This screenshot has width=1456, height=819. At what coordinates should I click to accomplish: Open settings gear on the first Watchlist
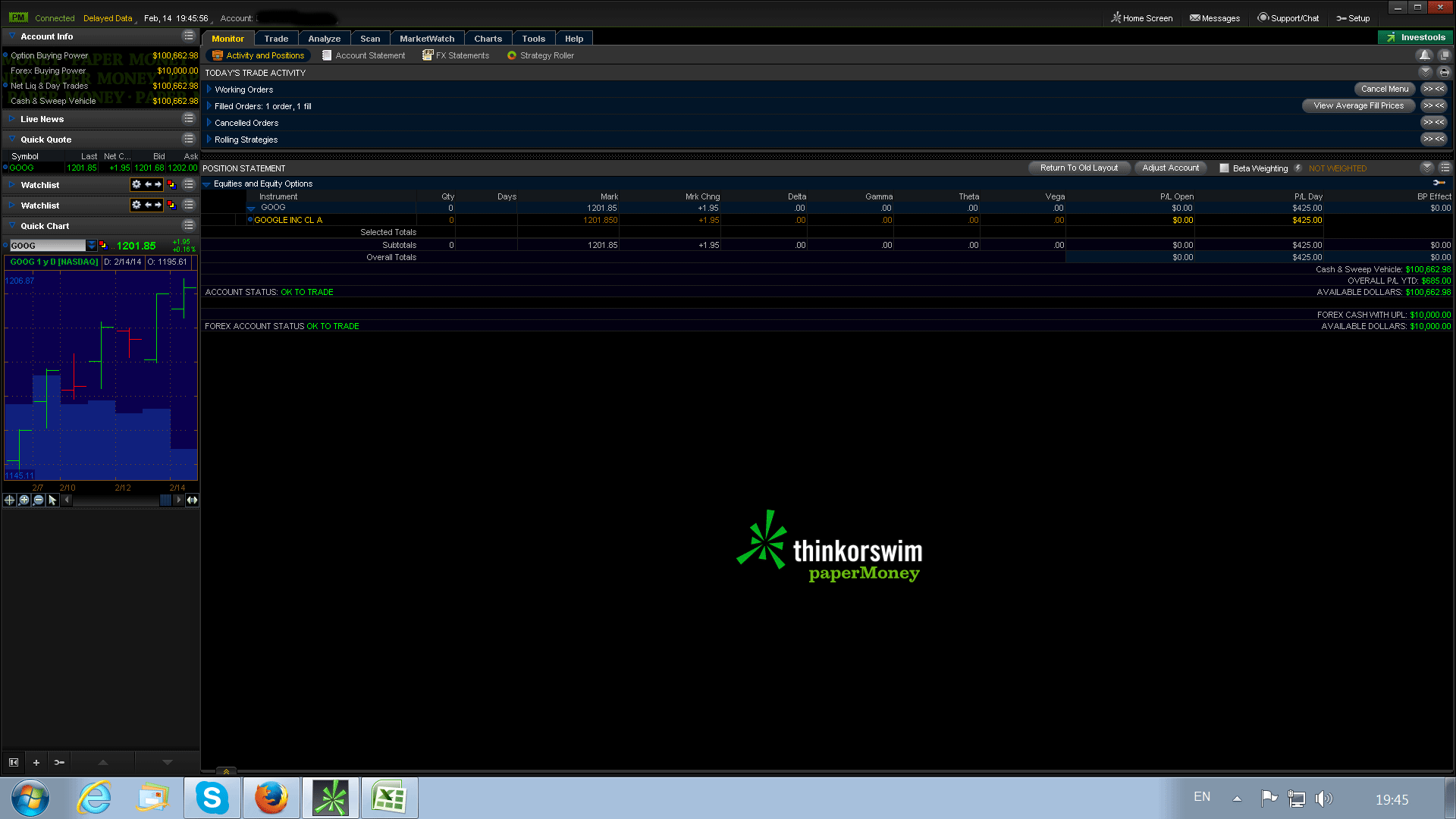[136, 184]
